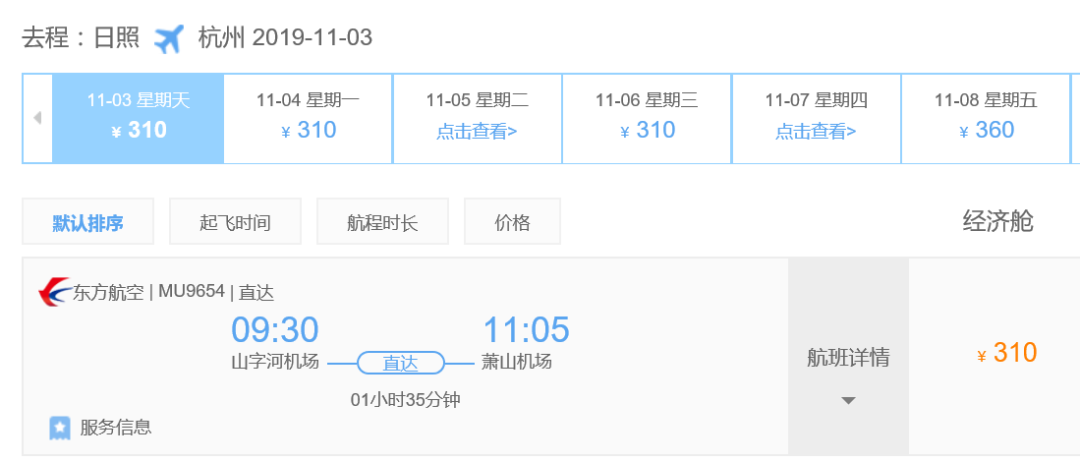Open 点击查看 for 11-07 星期四
Screen dimensions: 1080x461
coord(816,131)
